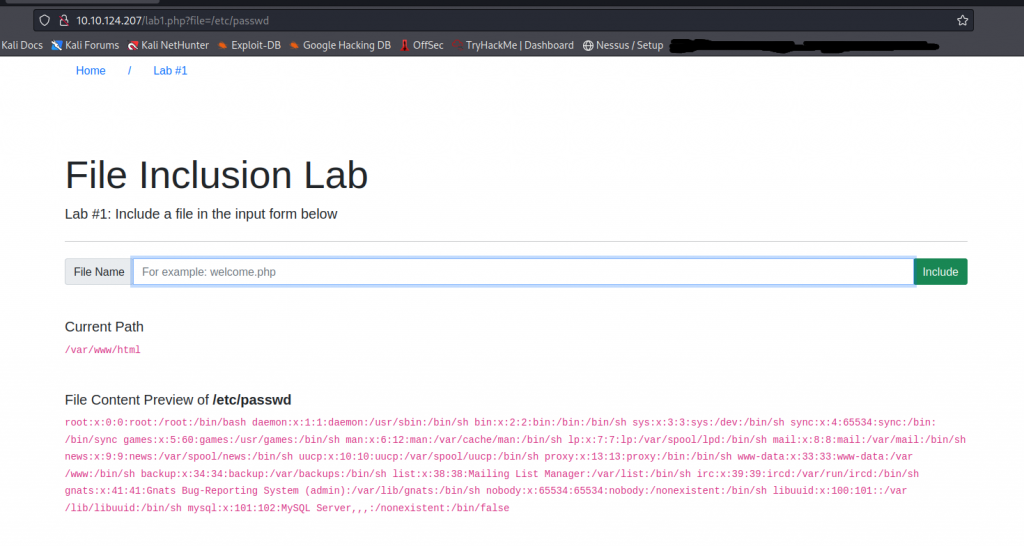Open the Google Hacking DB bookmark
Image resolution: width=1024 pixels, height=546 pixels.
(340, 45)
